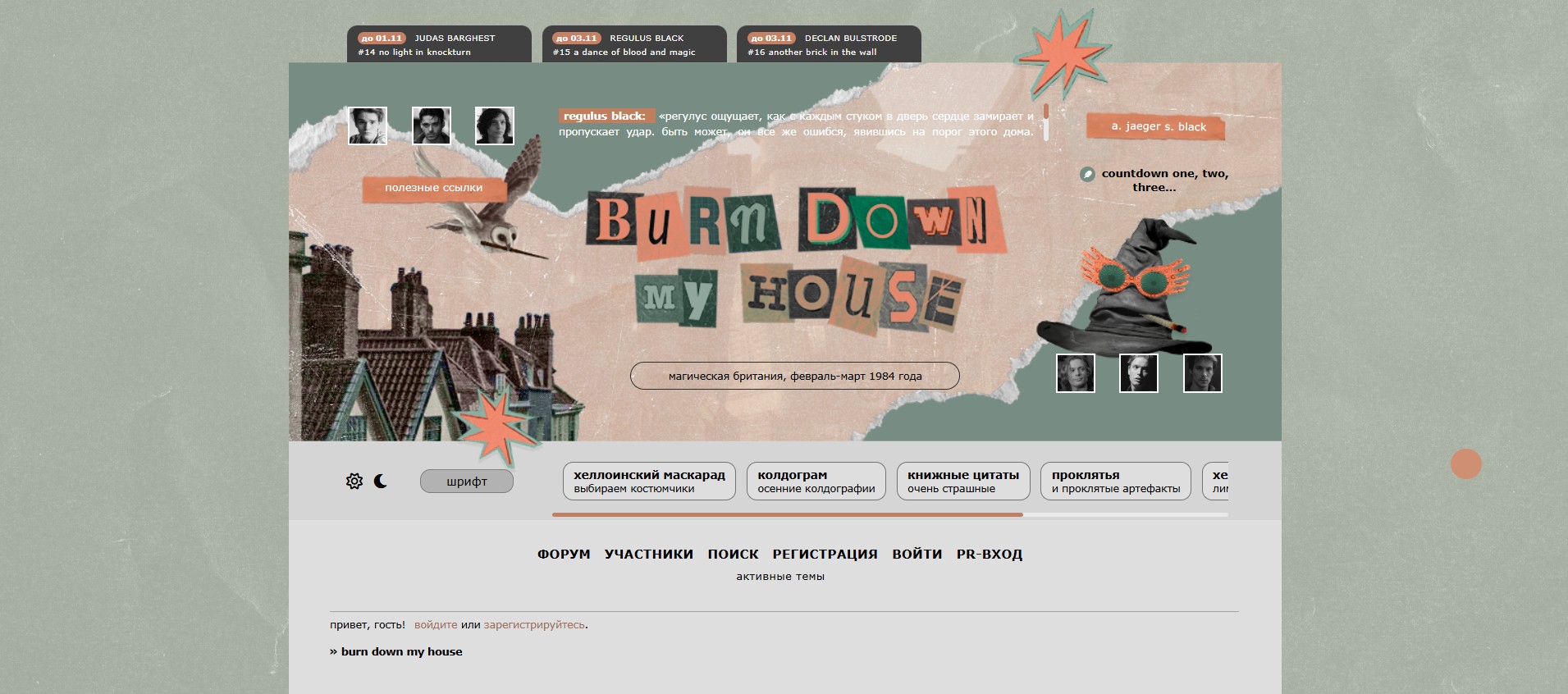The width and height of the screenshot is (1568, 694).
Task: Click the orange circle on right margin
Action: (x=1465, y=464)
